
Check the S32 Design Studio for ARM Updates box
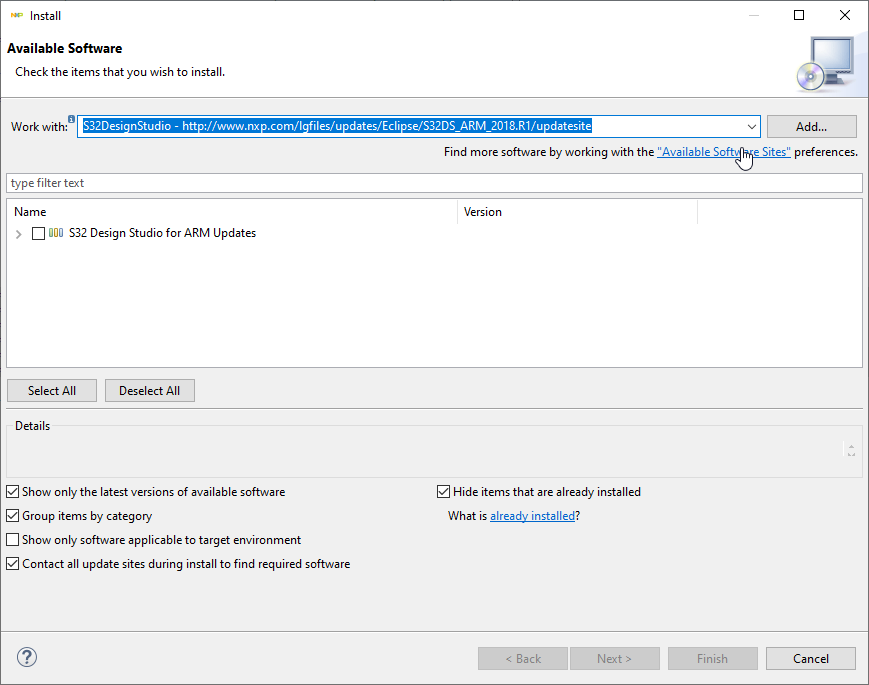click(x=38, y=233)
